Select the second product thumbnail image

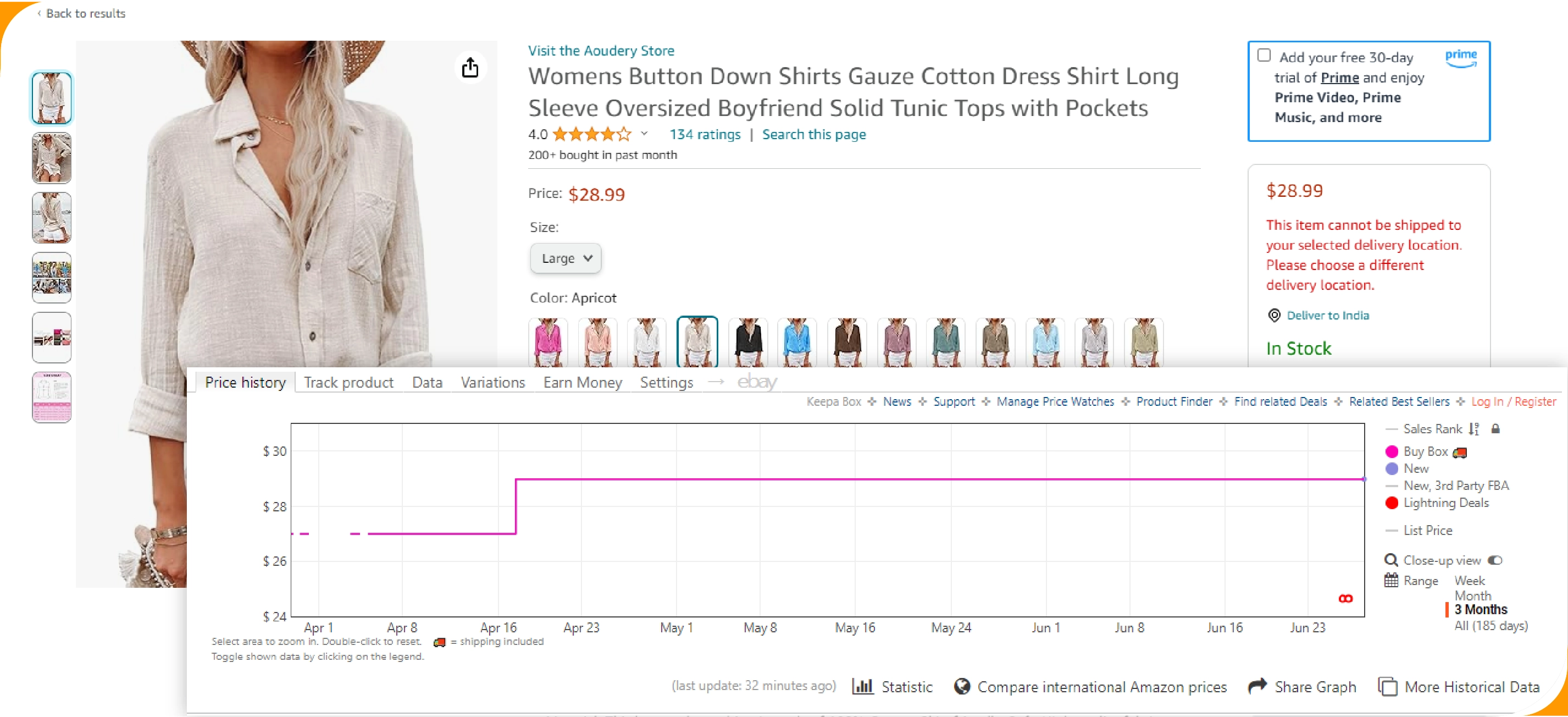(x=51, y=158)
